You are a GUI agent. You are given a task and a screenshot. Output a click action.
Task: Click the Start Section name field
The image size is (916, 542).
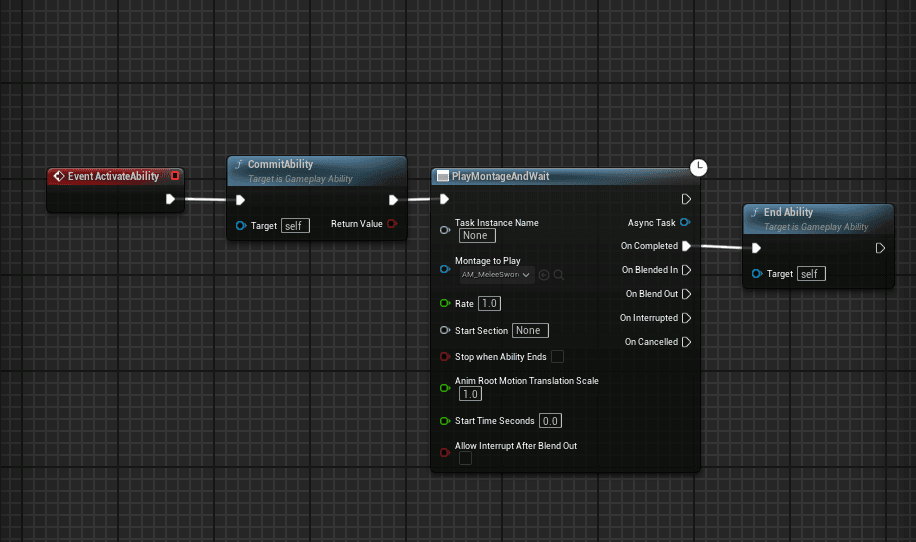point(529,330)
